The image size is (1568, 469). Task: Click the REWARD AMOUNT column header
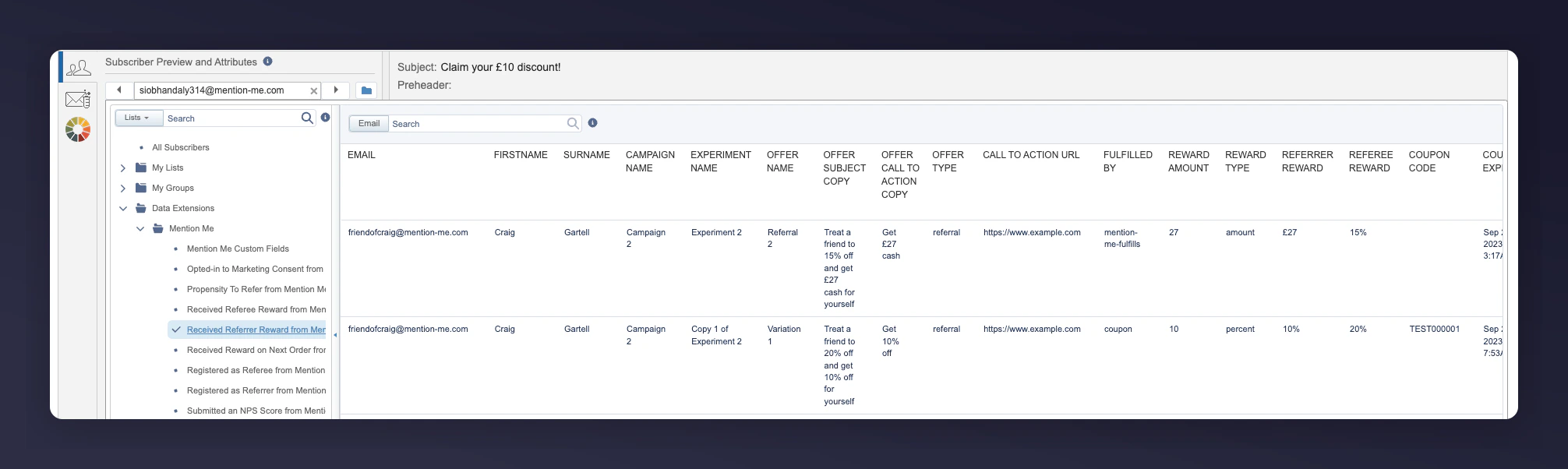pyautogui.click(x=1188, y=161)
